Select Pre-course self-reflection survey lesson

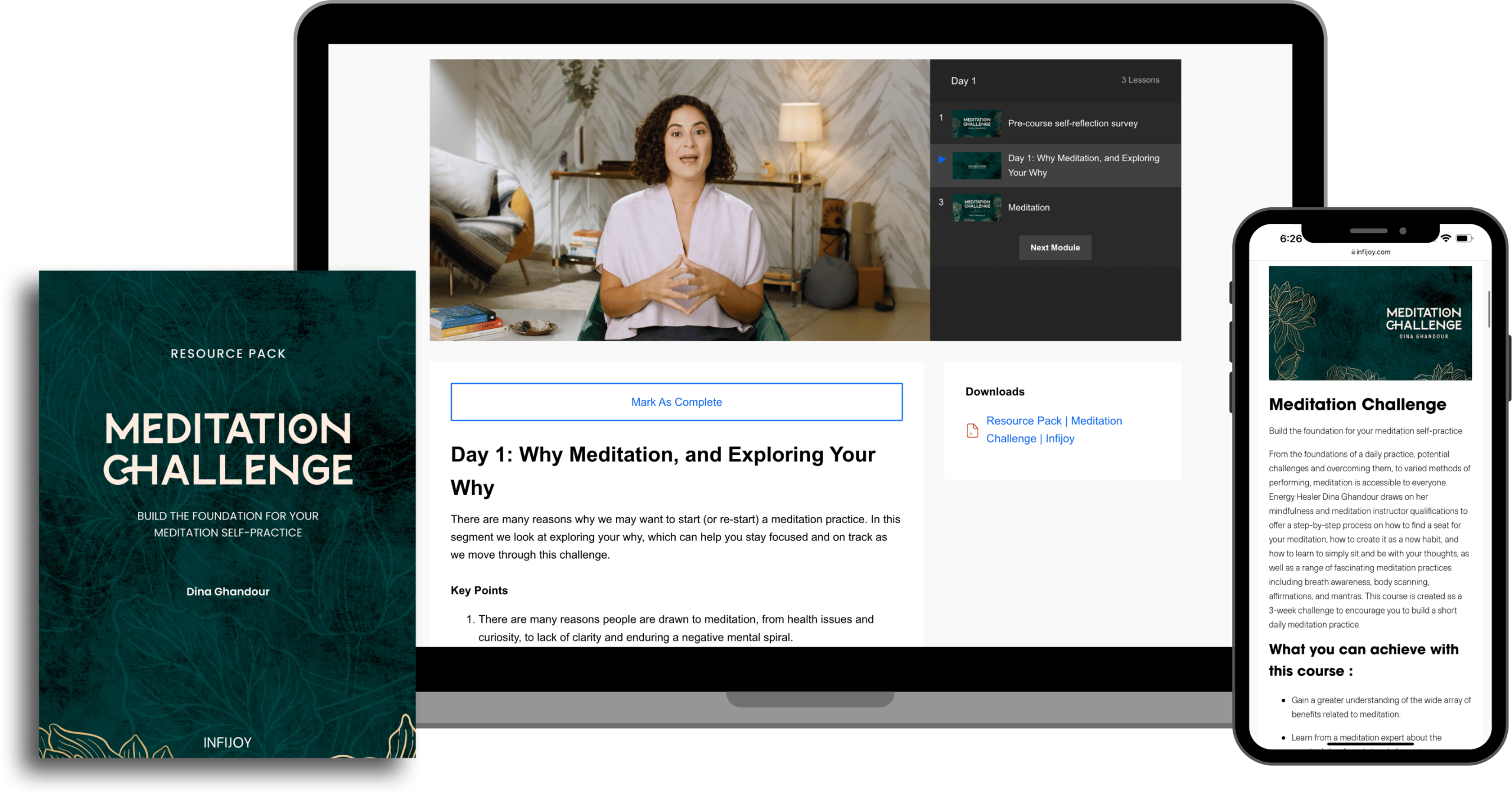point(1072,123)
